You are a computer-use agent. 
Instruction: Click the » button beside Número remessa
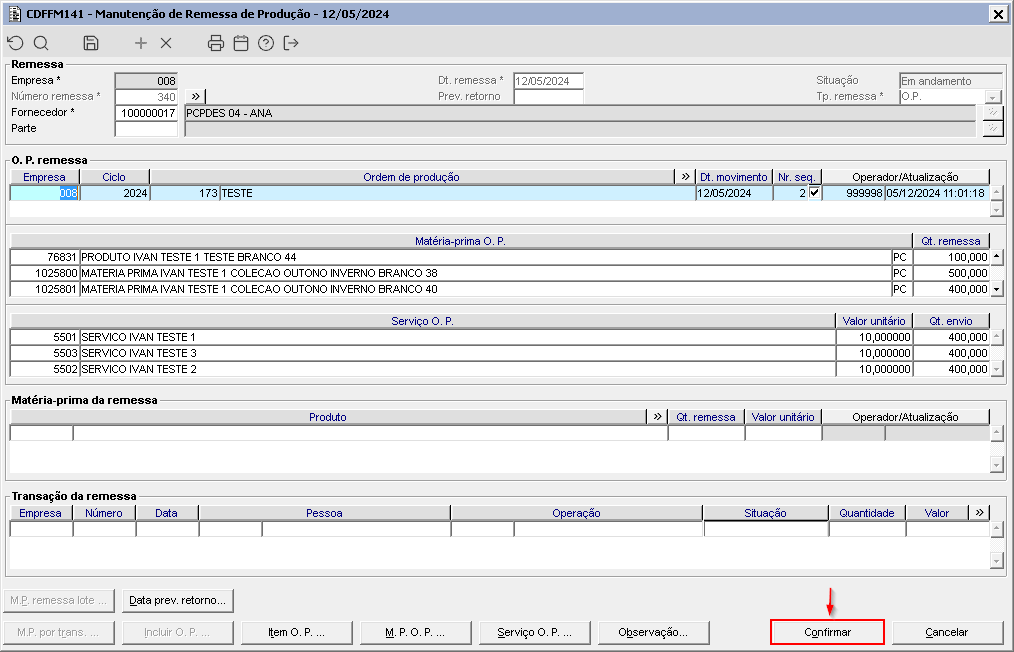pos(195,96)
